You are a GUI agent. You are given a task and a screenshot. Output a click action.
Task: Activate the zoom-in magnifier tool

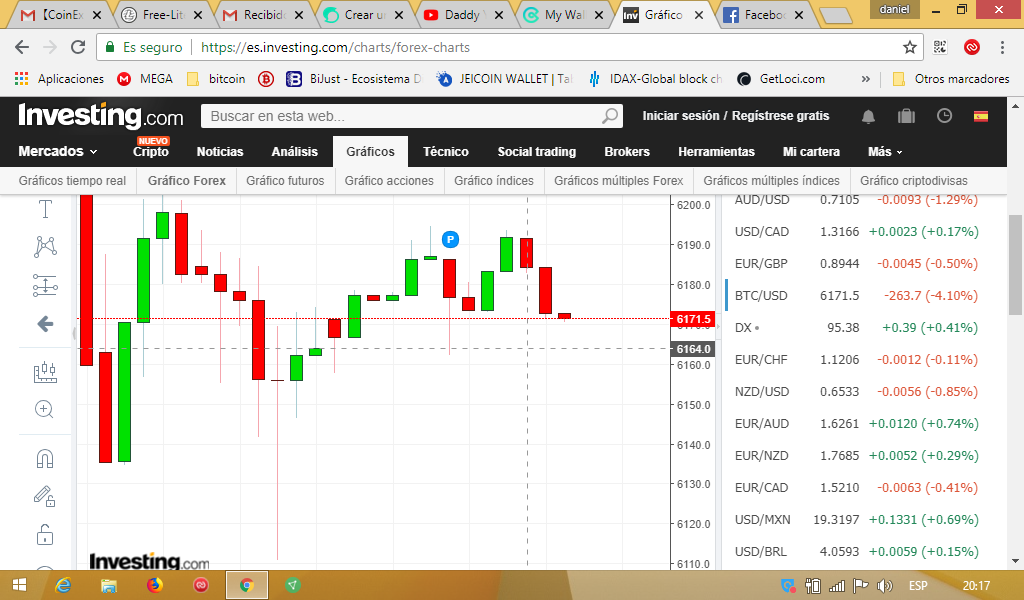coord(44,409)
